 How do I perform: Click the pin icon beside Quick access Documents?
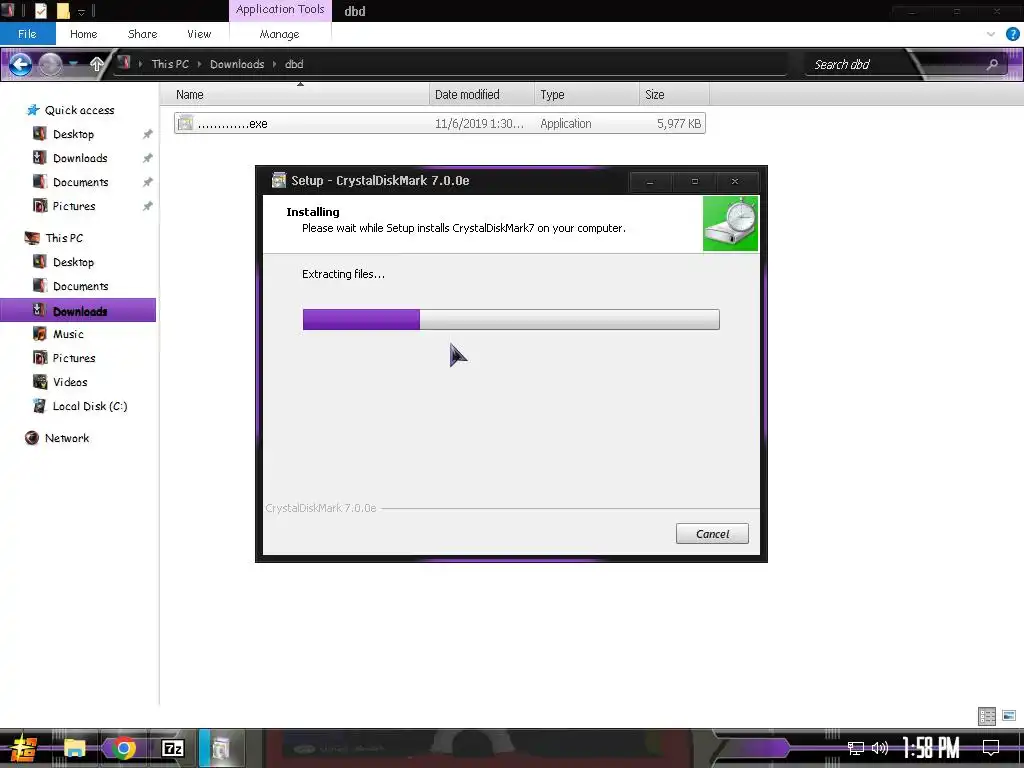(x=148, y=182)
